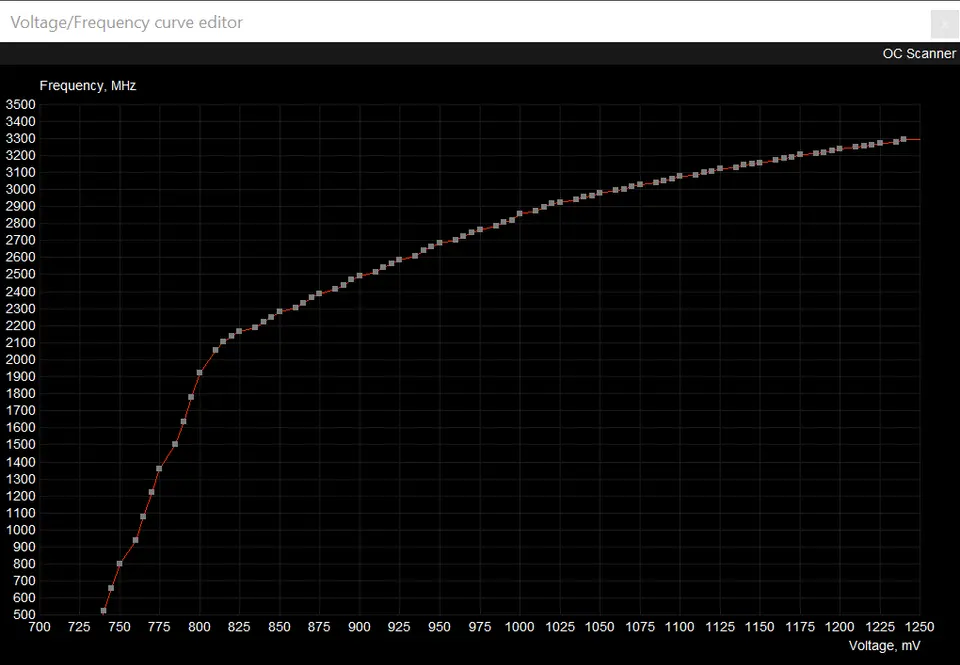Select the curve point at 825 mV voltage

(239, 331)
